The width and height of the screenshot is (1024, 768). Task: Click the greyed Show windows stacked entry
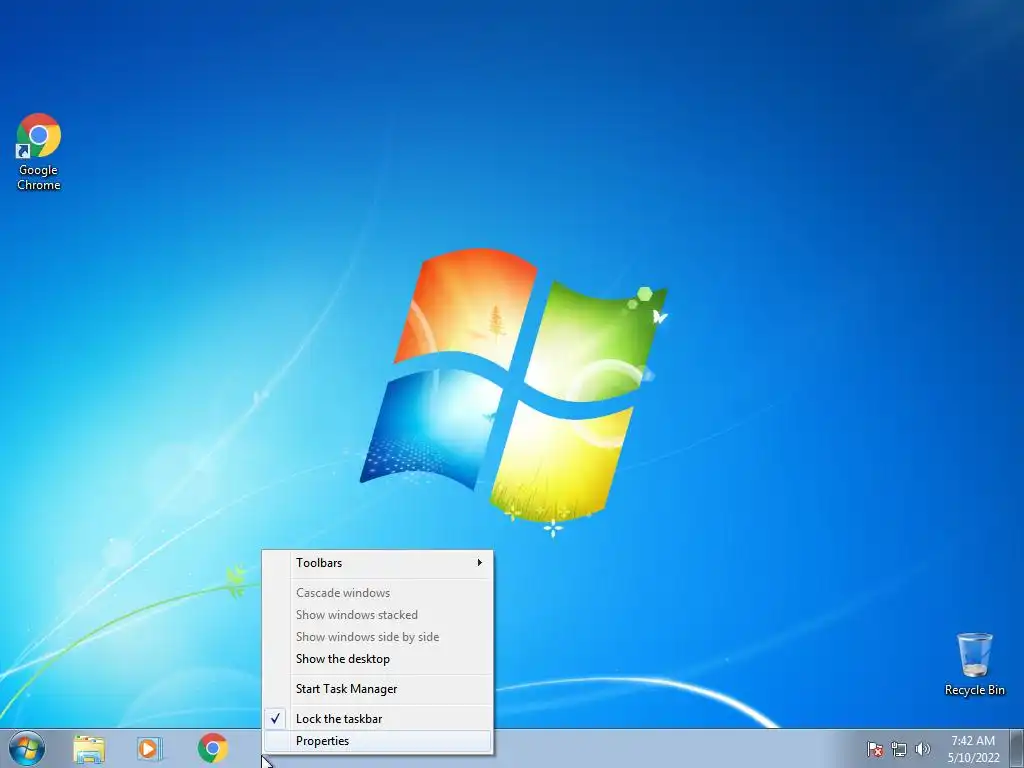point(377,615)
